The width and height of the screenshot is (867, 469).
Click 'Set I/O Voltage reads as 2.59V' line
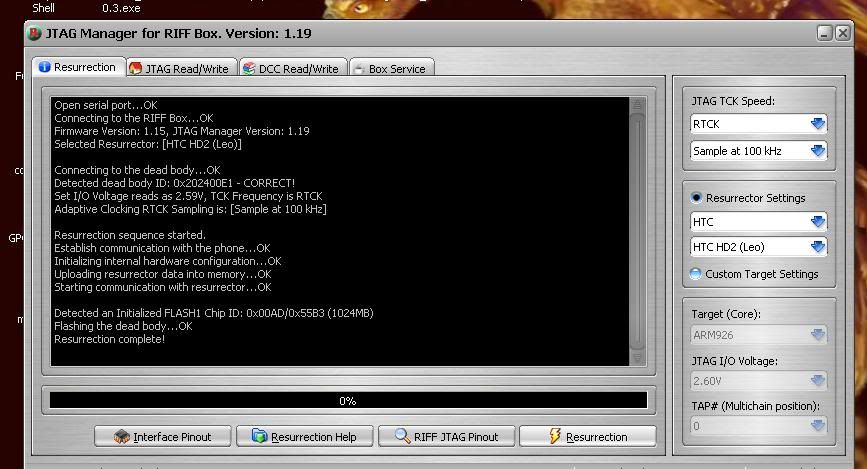coord(188,196)
